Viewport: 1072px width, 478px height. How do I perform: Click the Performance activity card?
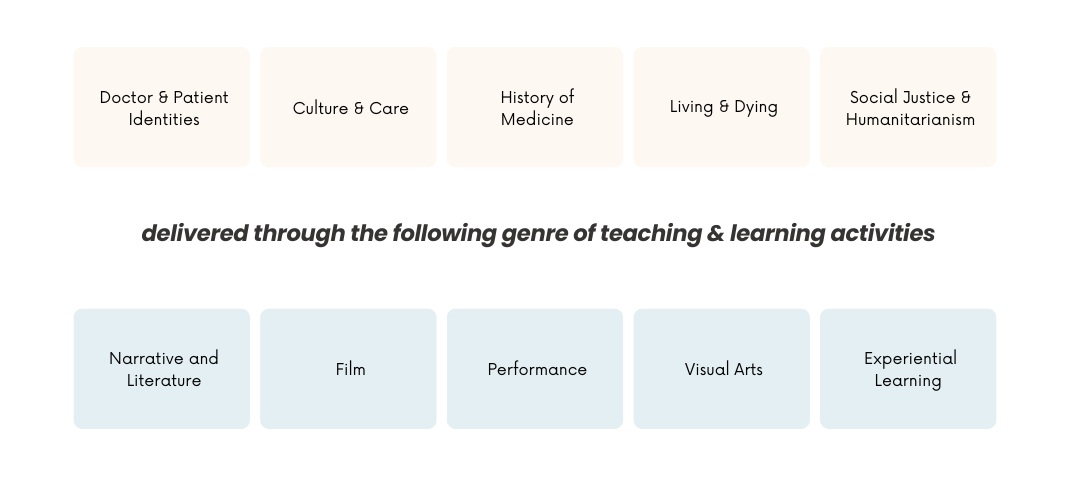coord(536,369)
